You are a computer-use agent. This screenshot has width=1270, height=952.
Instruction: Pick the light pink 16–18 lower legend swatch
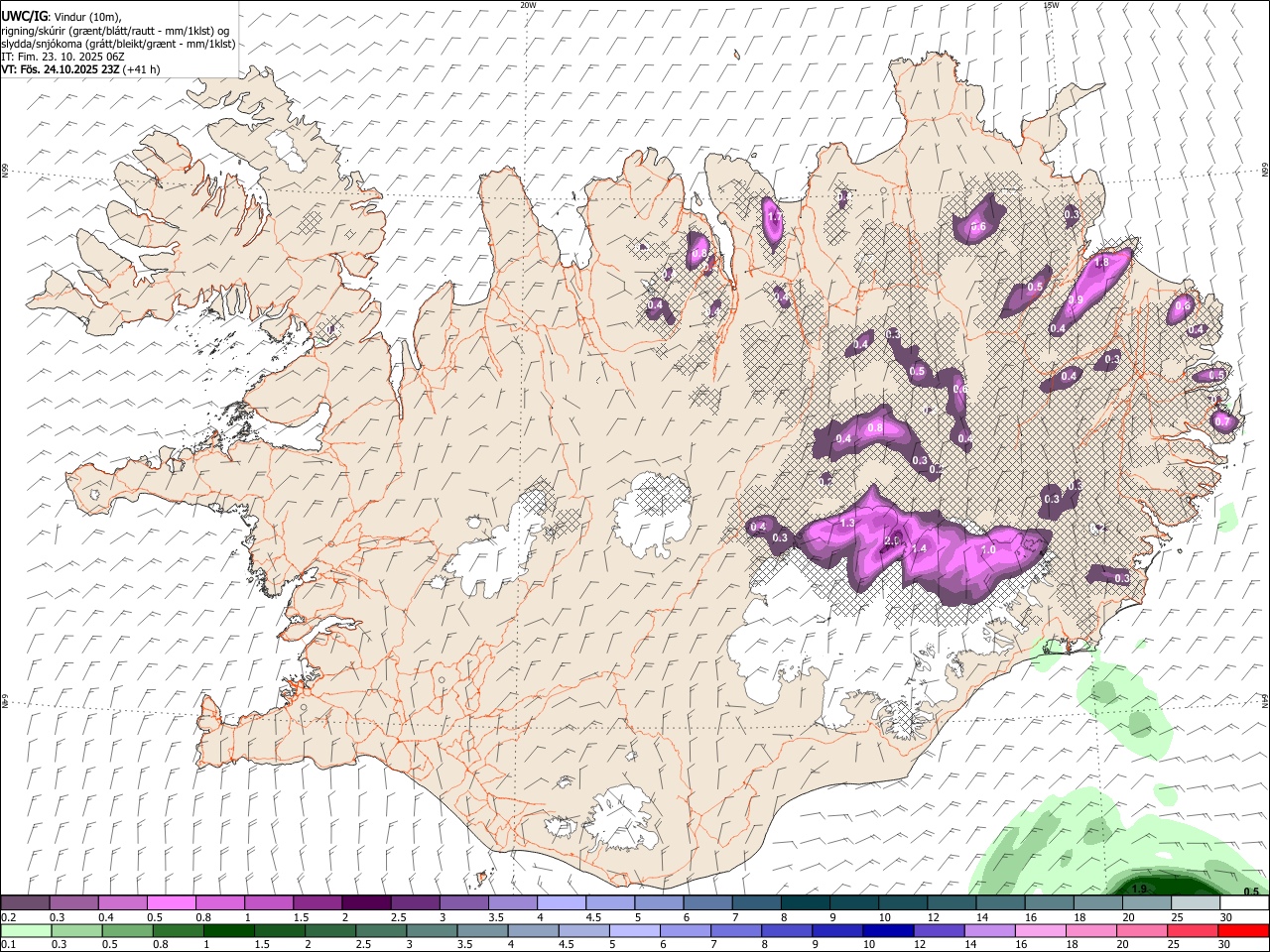1039,931
